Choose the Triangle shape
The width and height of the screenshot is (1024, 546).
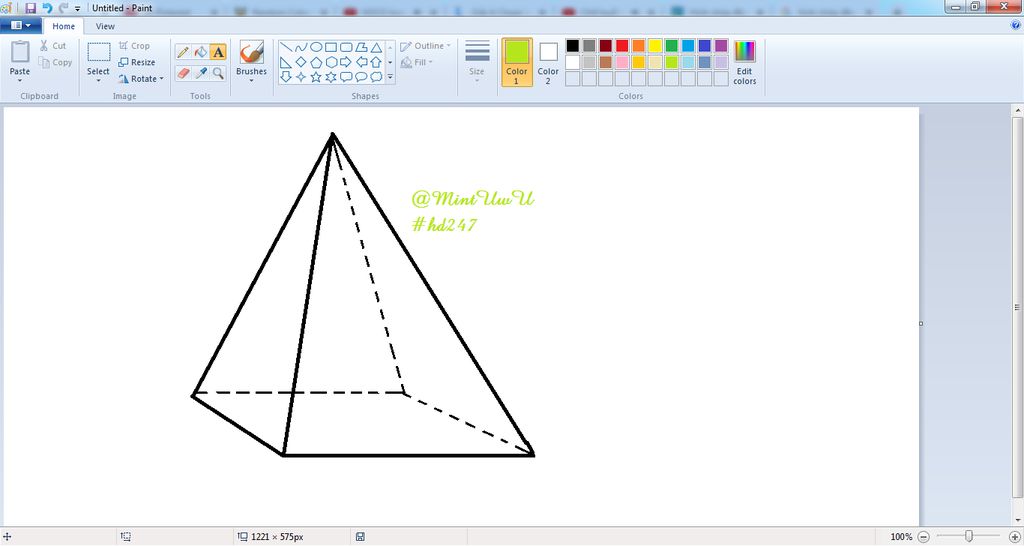tap(376, 47)
